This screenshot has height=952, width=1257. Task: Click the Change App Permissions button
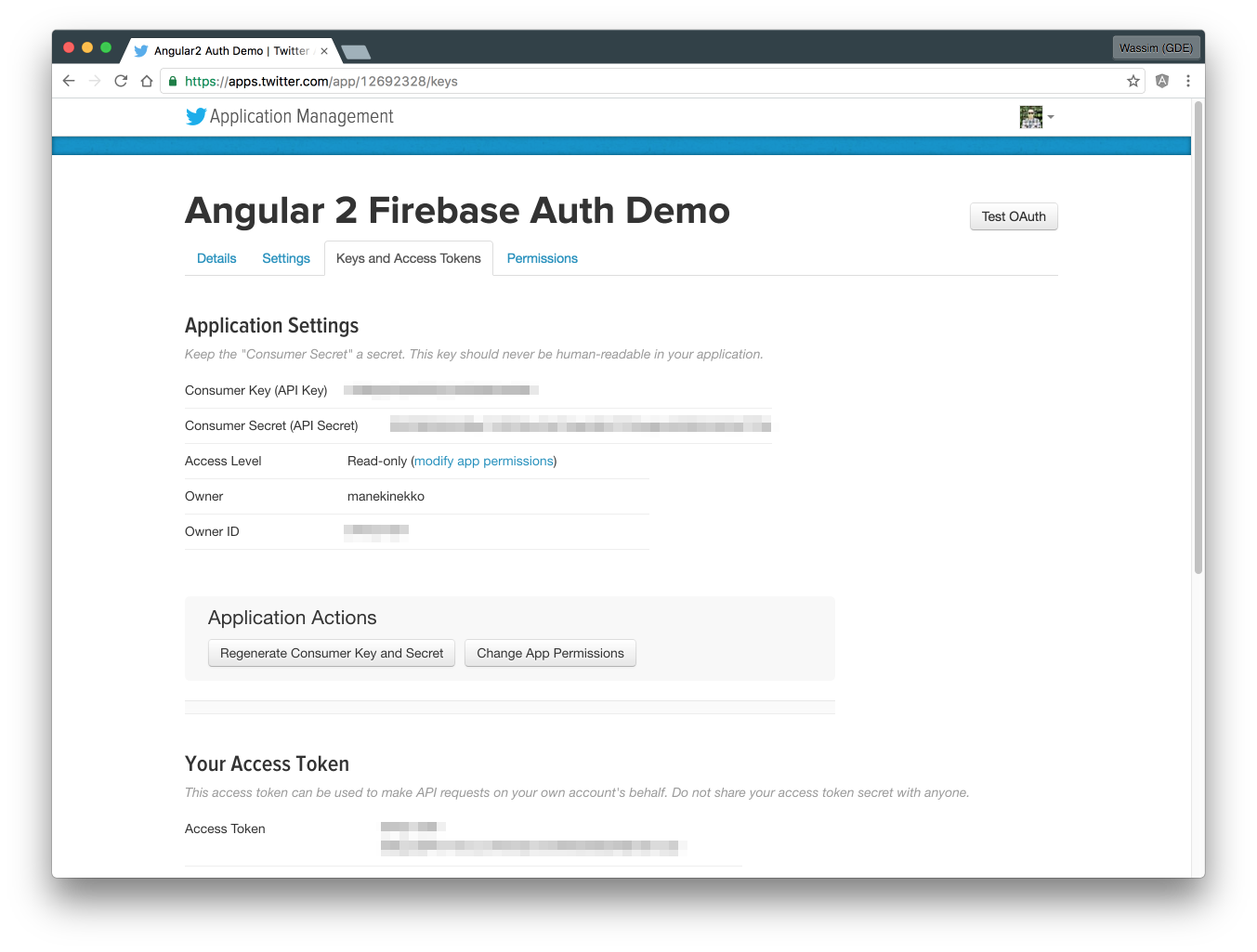tap(550, 653)
